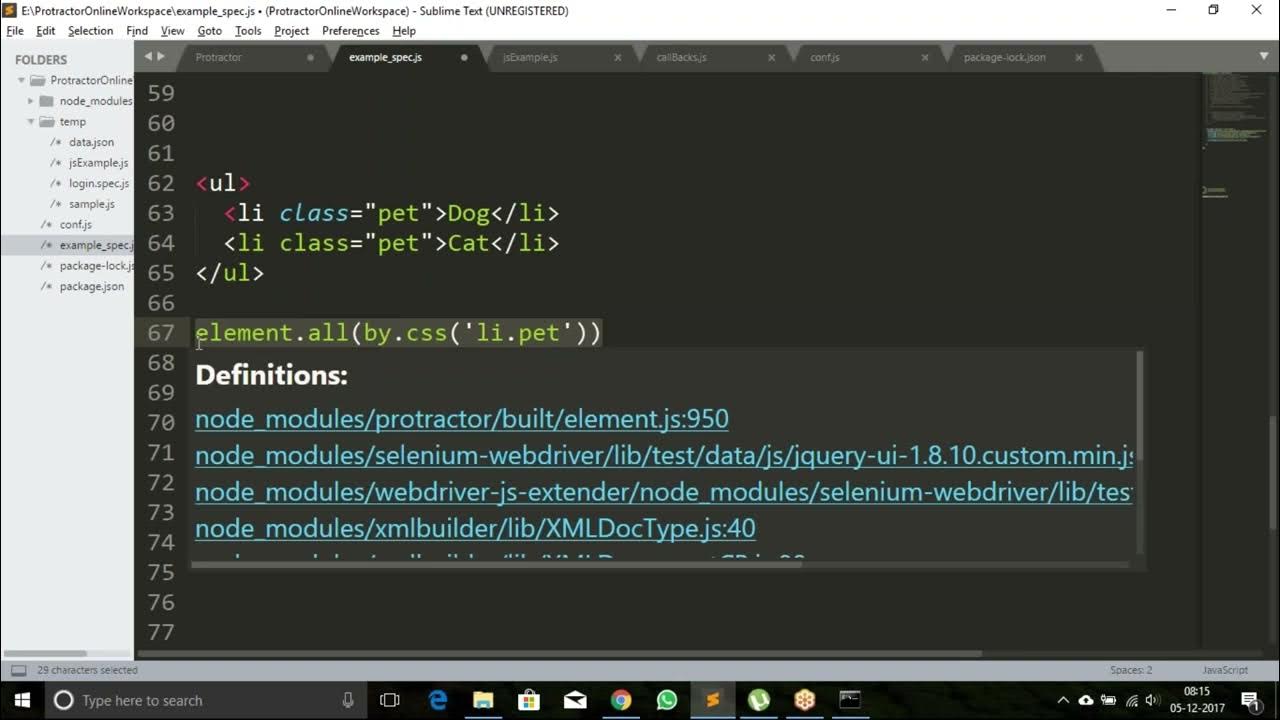This screenshot has width=1280, height=720.
Task: Switch to the jsExample.js tab
Action: pos(531,57)
